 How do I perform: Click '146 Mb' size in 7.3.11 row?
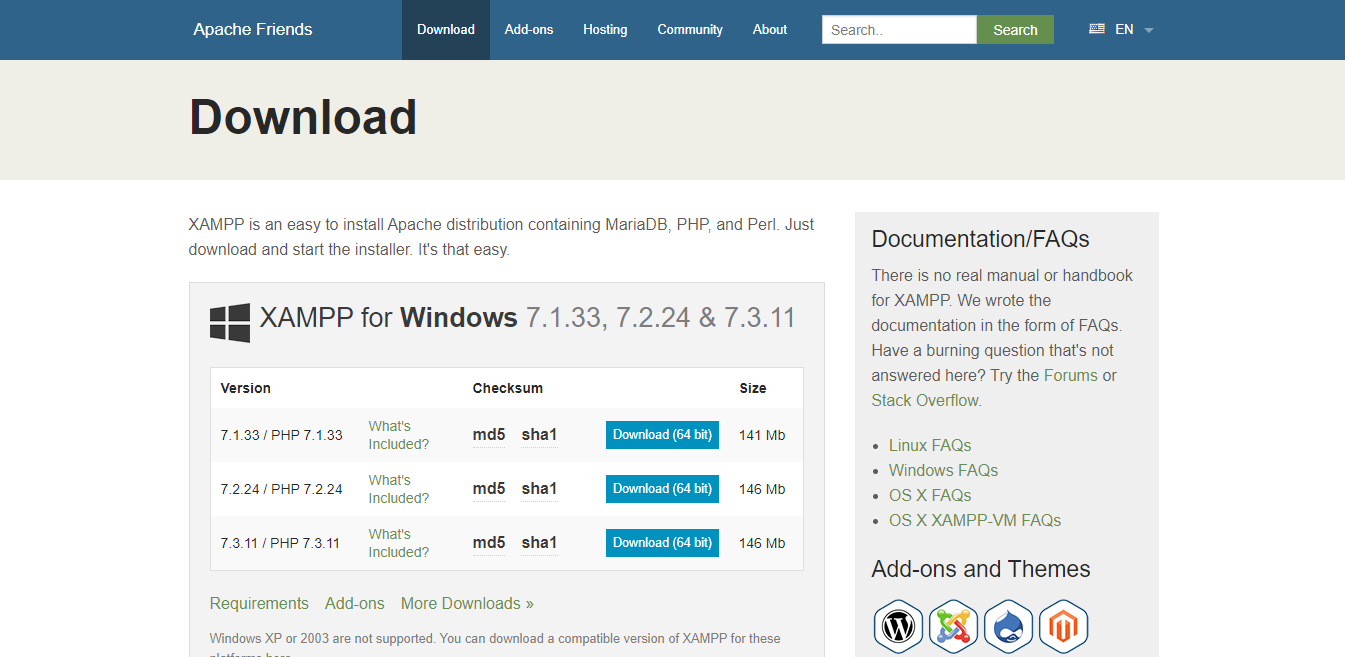tap(762, 543)
